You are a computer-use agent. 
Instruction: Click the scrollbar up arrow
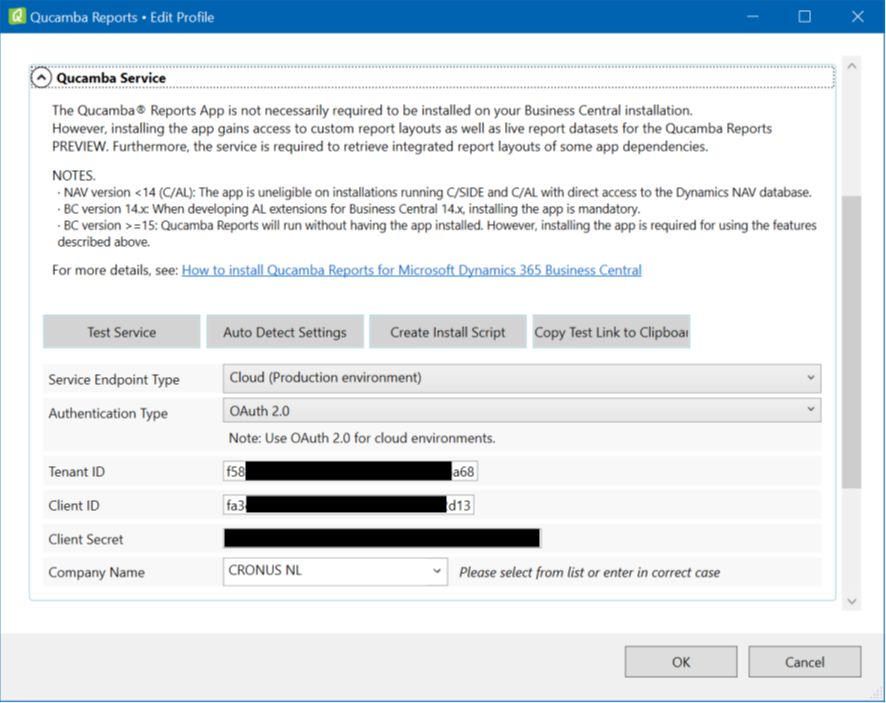852,66
